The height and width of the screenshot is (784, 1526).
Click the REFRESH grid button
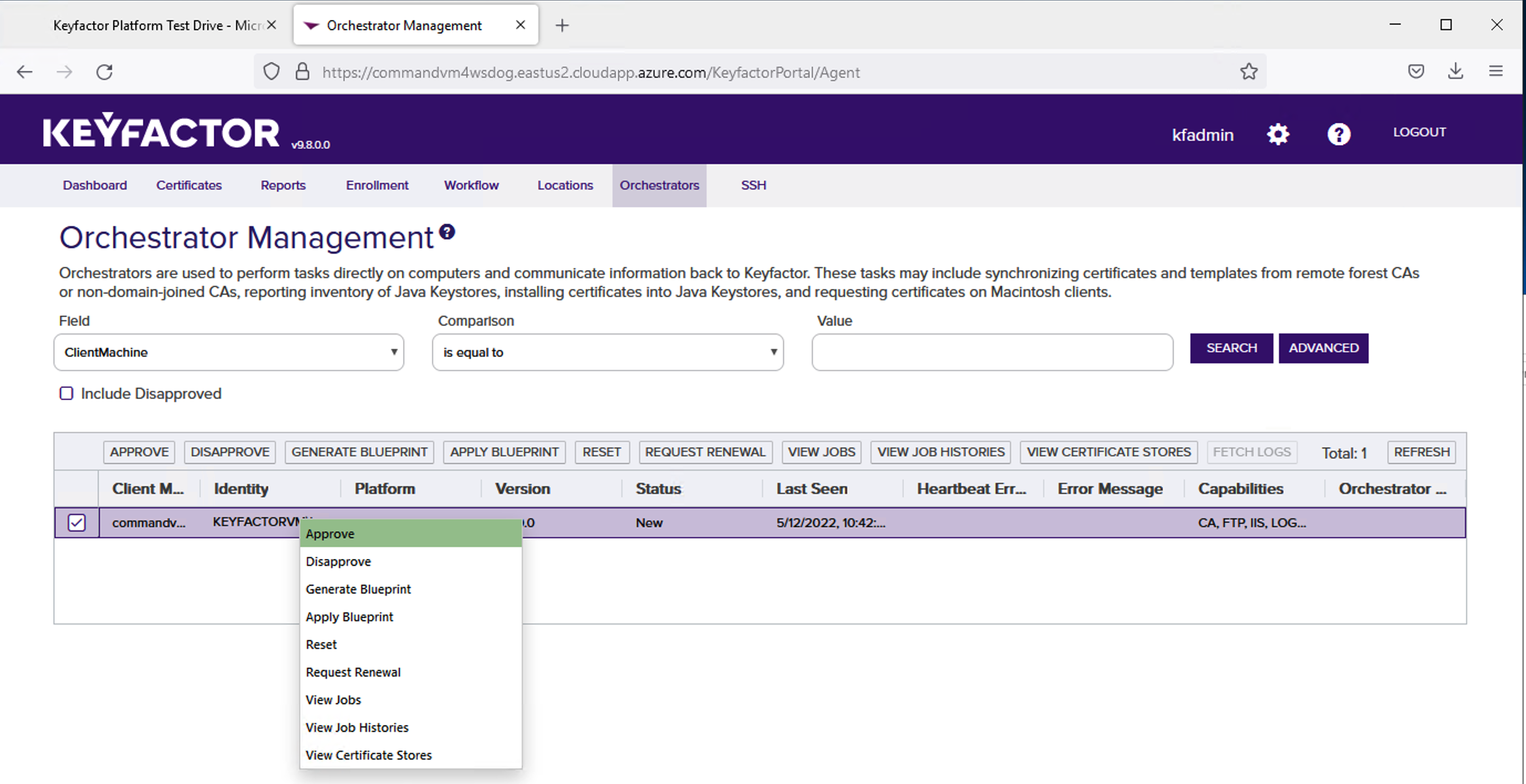coord(1421,452)
